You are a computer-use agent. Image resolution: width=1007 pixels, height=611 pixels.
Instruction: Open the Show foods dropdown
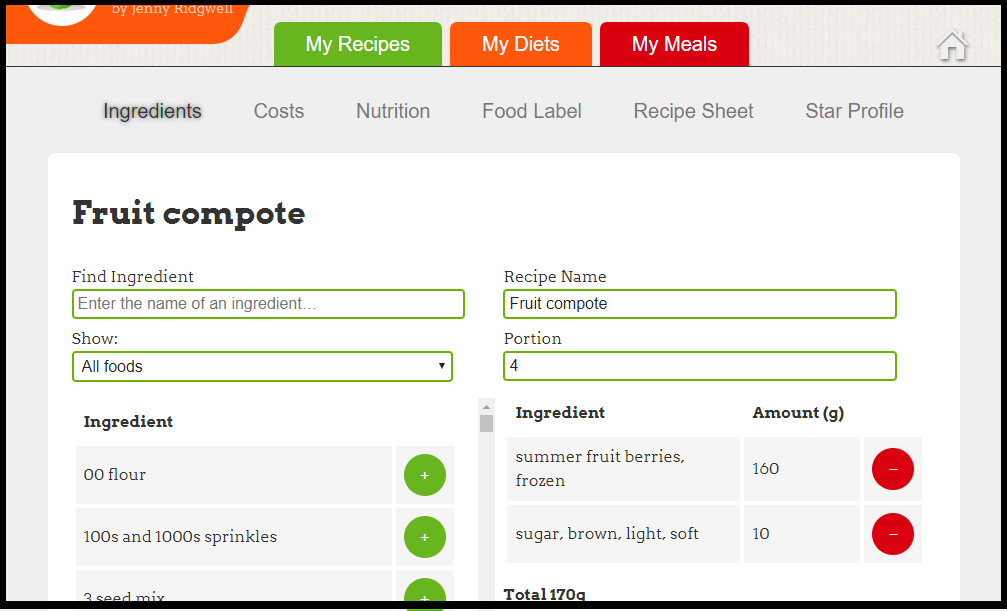click(262, 366)
